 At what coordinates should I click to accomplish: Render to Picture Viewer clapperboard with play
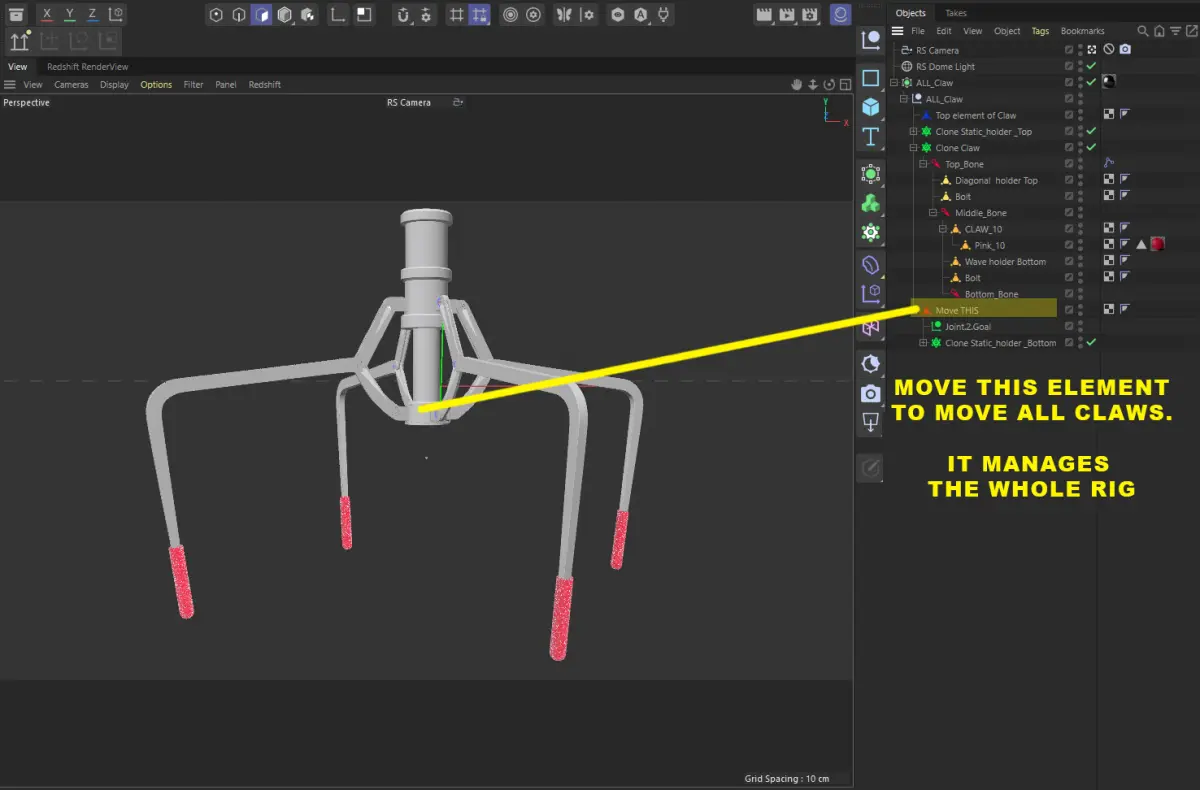(786, 15)
